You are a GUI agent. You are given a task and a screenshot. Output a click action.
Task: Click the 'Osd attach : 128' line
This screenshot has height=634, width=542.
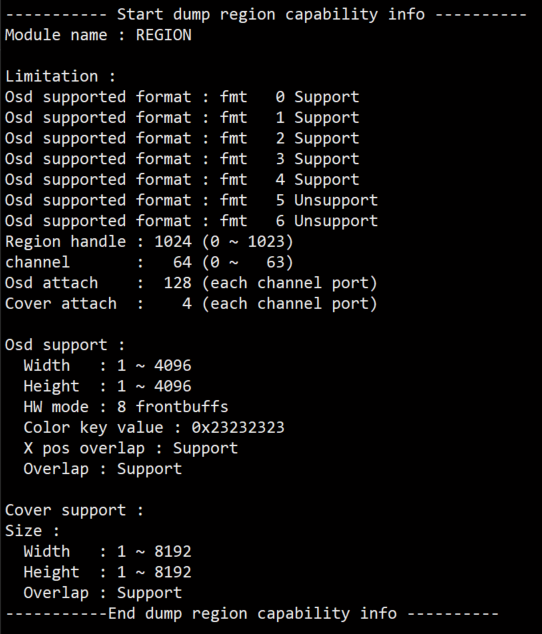[x=191, y=283]
